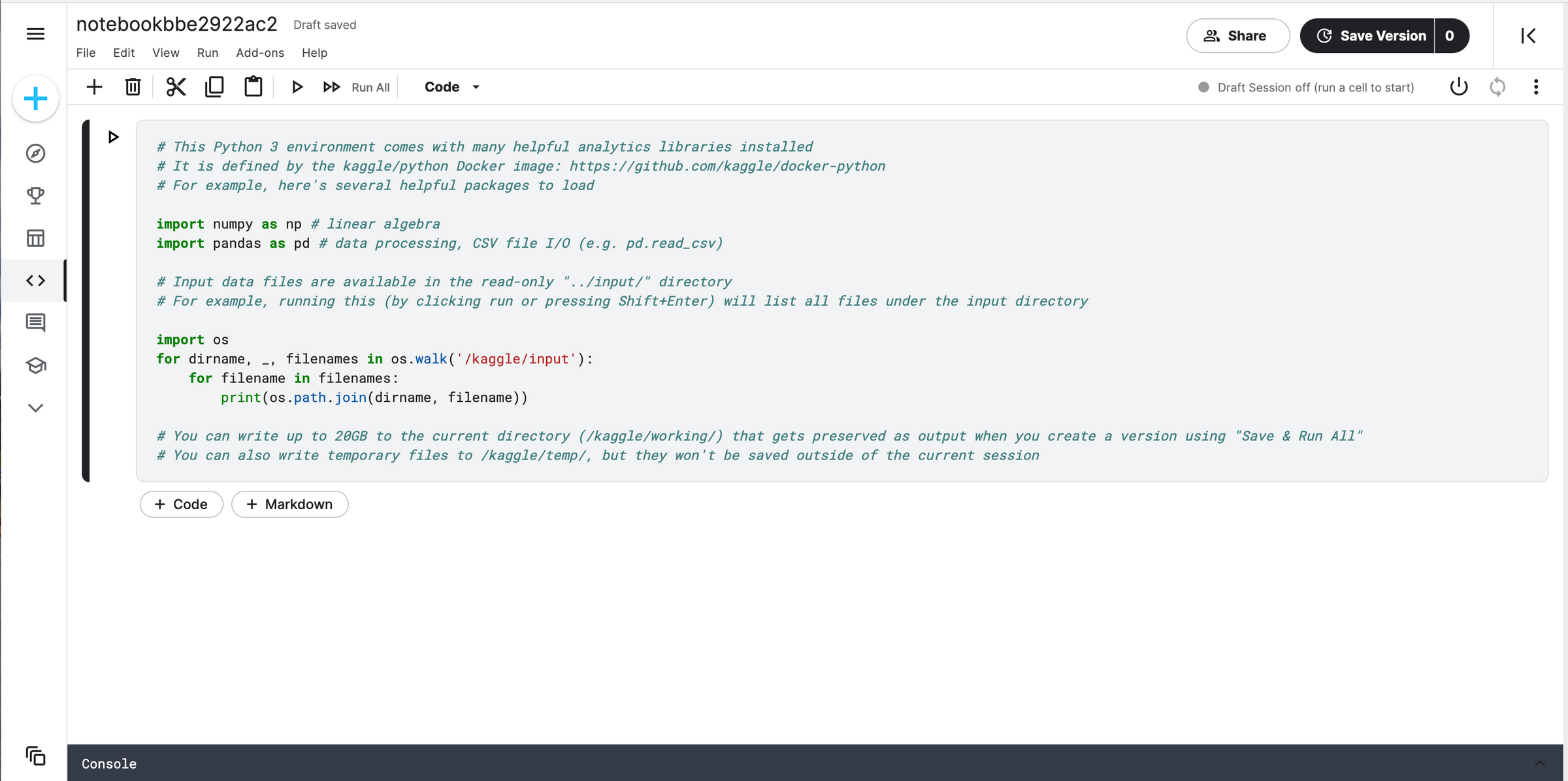Screen dimensions: 1568x781
Task: Open the notebook hamburger menu
Action: tap(35, 34)
